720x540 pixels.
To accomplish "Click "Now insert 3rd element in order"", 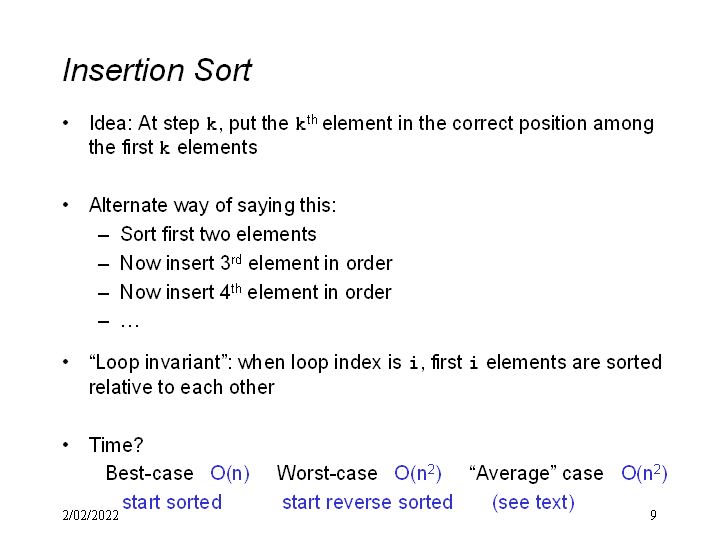I will point(255,264).
